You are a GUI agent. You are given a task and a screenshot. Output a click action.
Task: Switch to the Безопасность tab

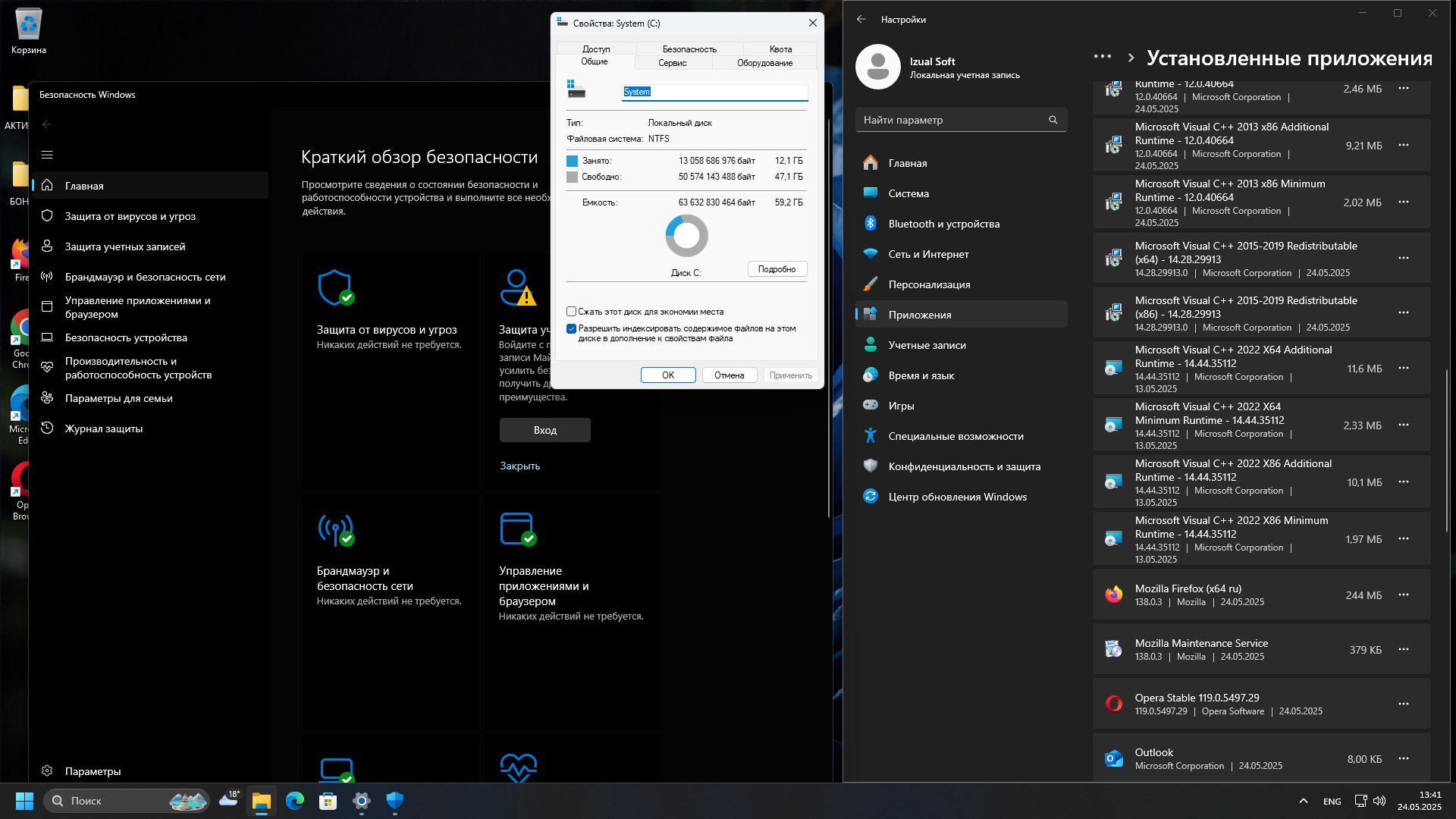pyautogui.click(x=689, y=49)
